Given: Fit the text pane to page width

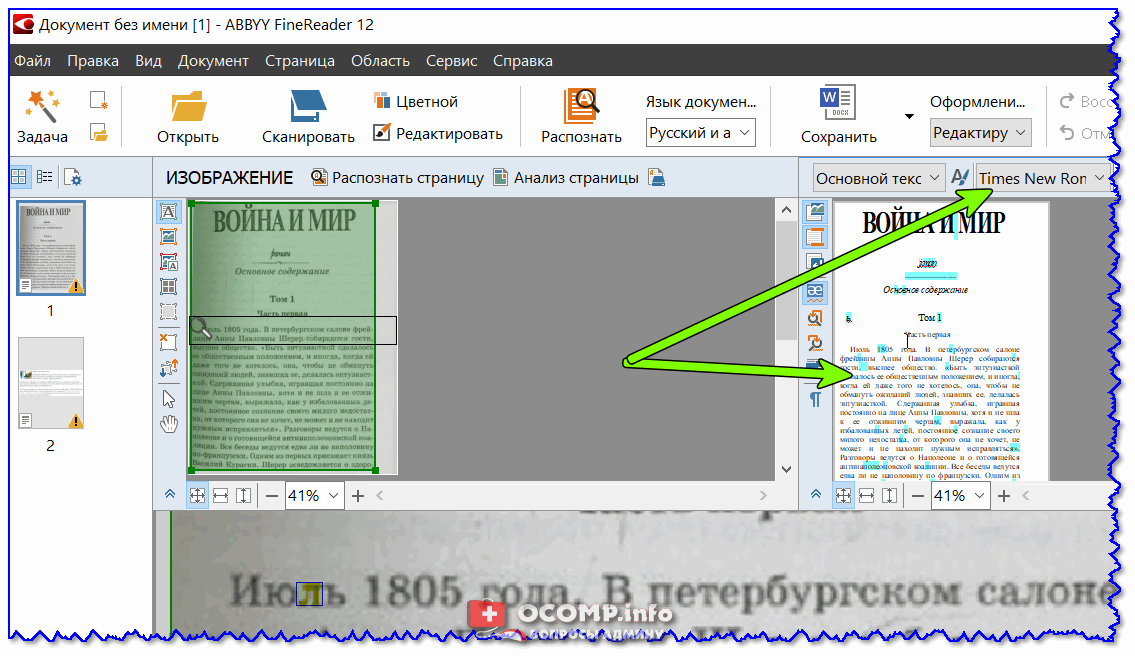Looking at the screenshot, I should [866, 495].
